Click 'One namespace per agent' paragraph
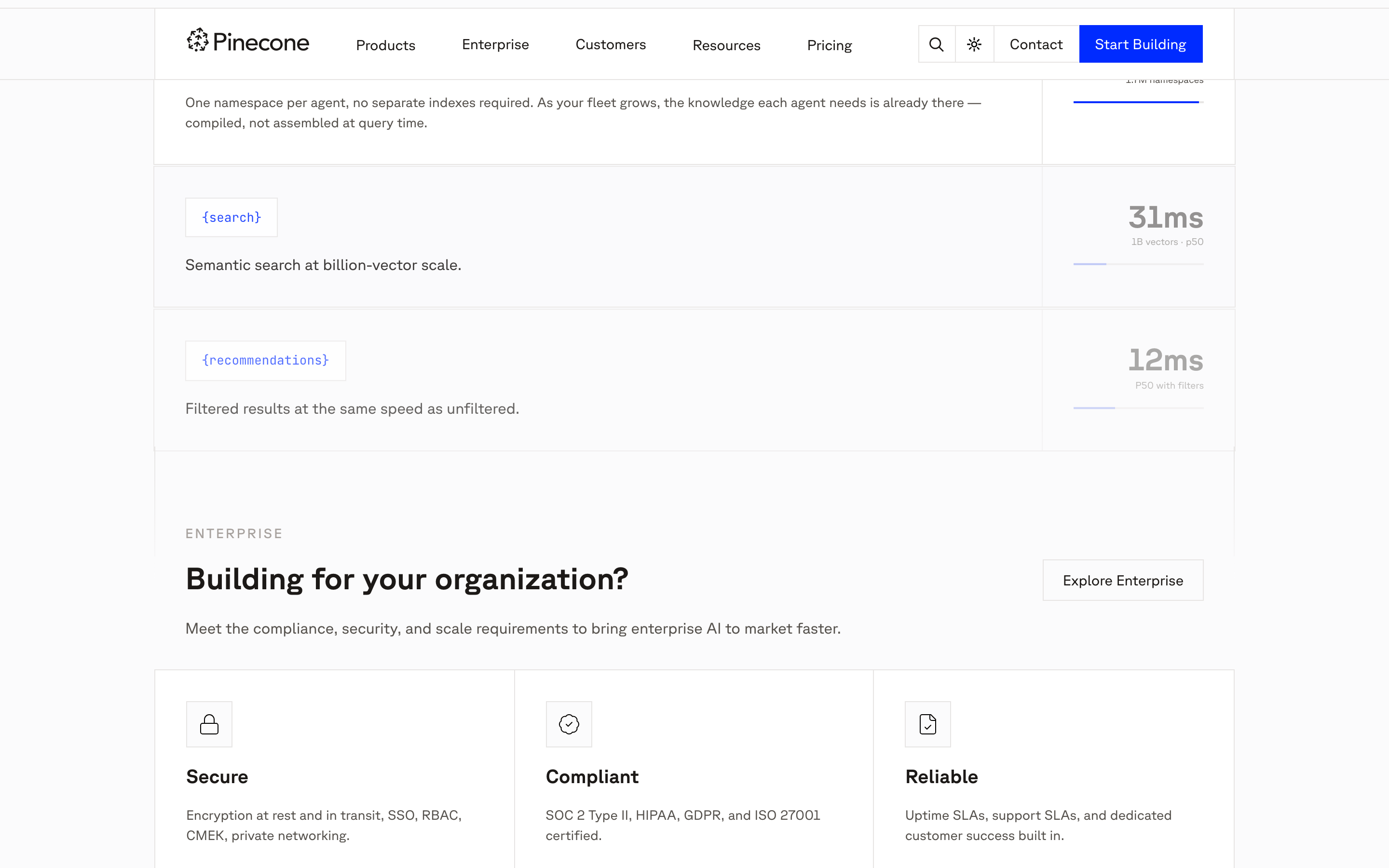The height and width of the screenshot is (868, 1389). point(583,112)
